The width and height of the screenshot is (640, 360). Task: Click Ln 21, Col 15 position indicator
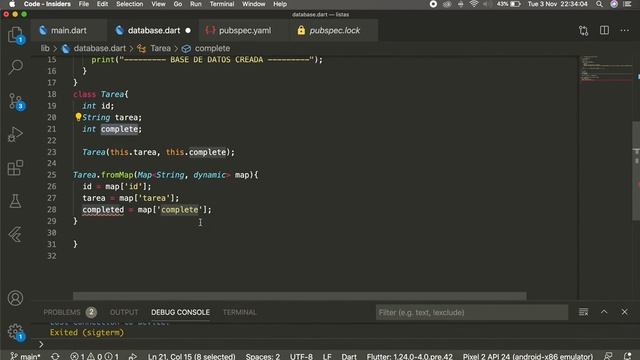pyautogui.click(x=191, y=356)
